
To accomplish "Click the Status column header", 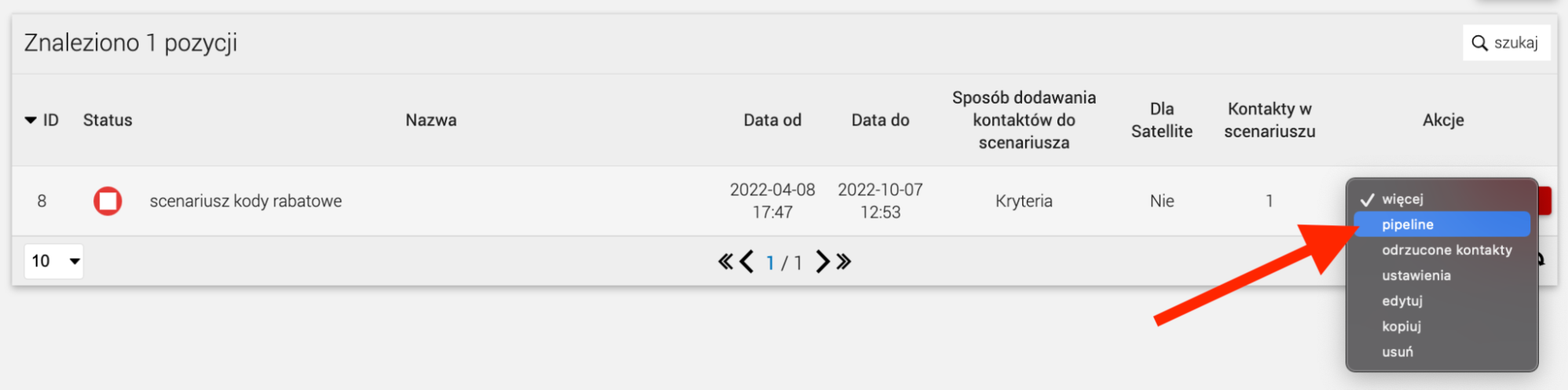I will click(x=107, y=120).
